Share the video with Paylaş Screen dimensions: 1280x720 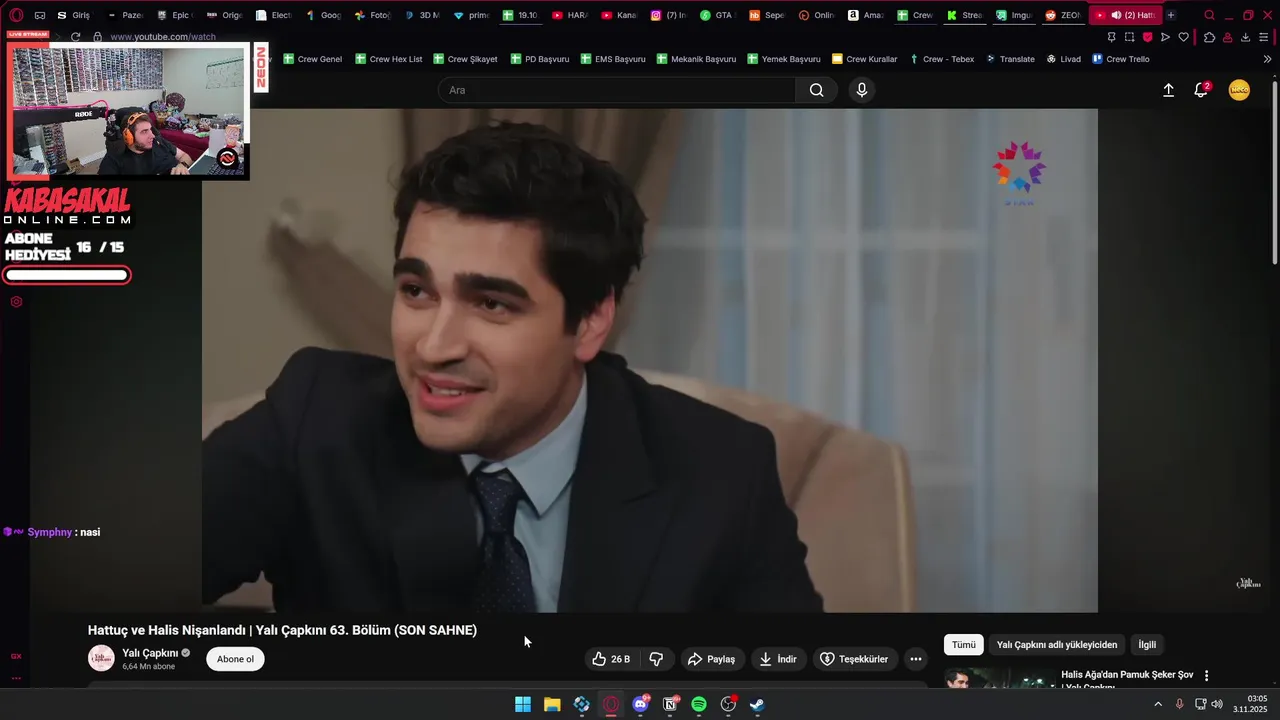[x=711, y=659]
